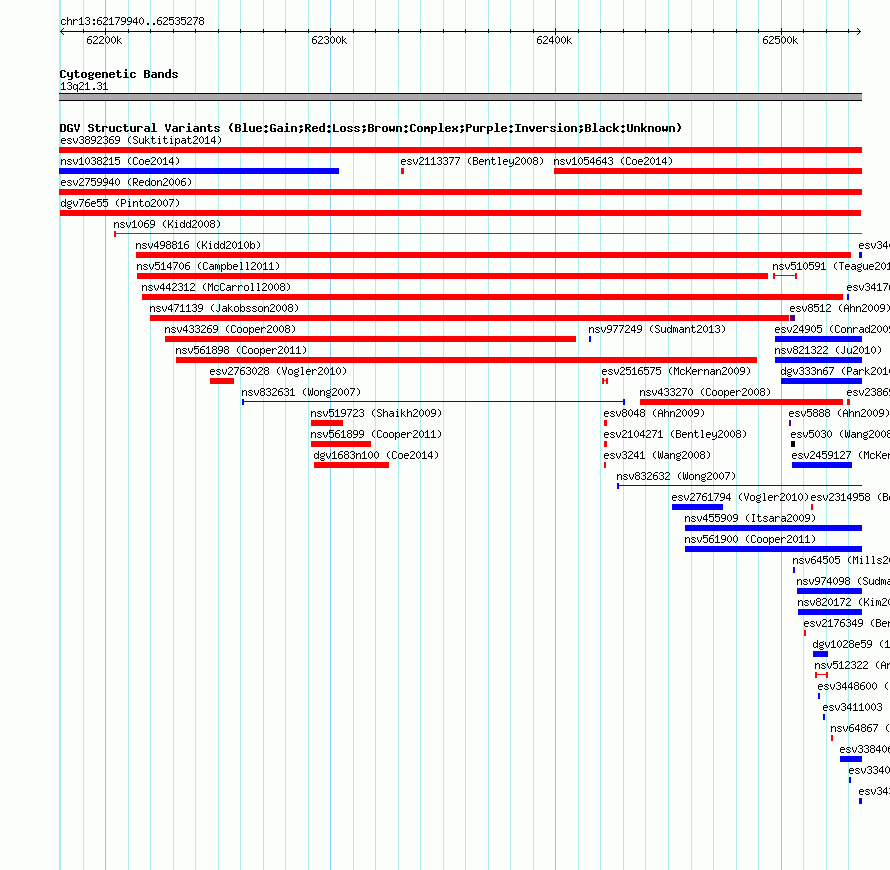Image resolution: width=890 pixels, height=870 pixels.
Task: Select the red dgv1683n100 loss bar
Action: [x=351, y=465]
